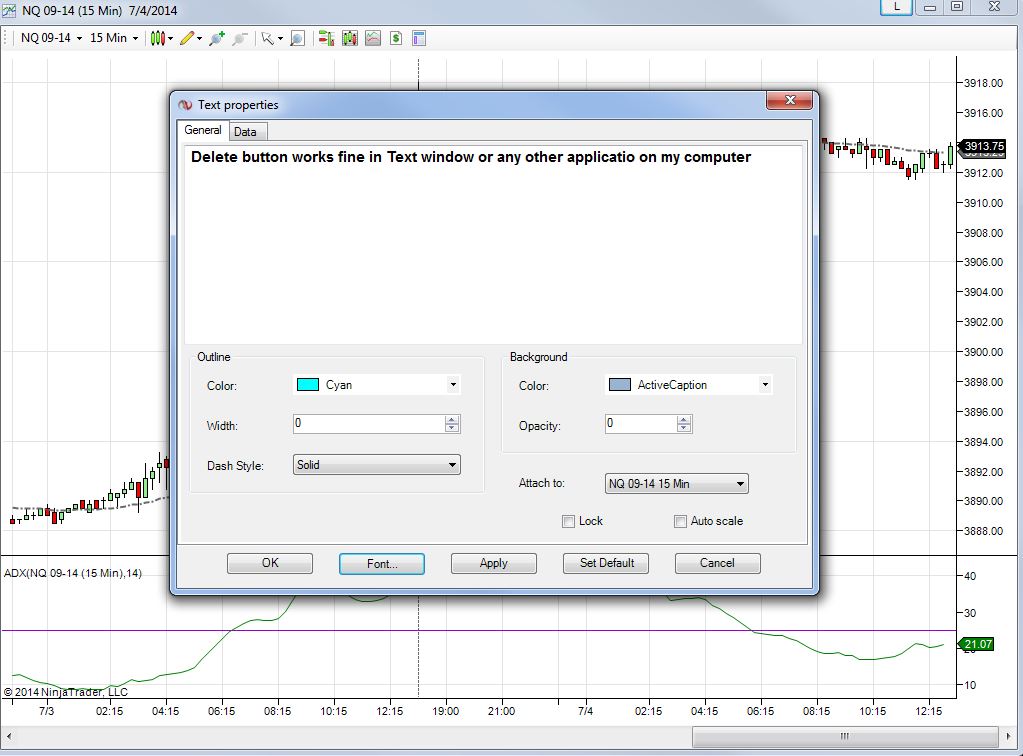This screenshot has height=756, width=1023.
Task: Click the OK button
Action: coord(270,563)
